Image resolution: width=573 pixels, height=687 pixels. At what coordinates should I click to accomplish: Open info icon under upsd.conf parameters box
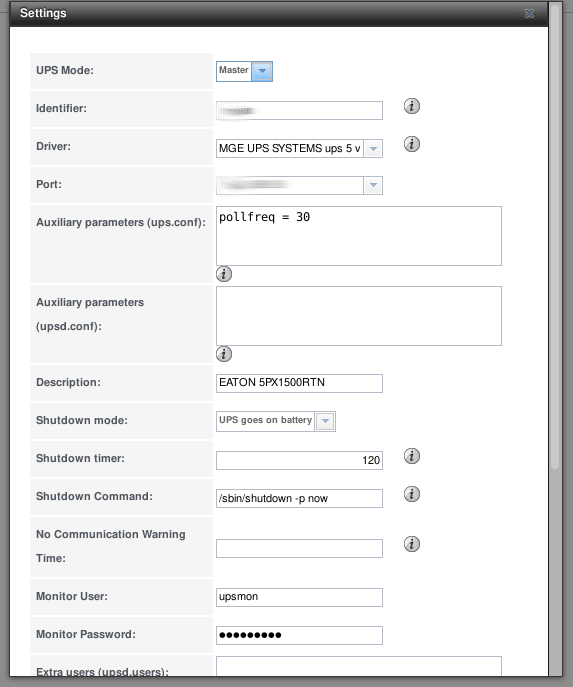coord(224,354)
